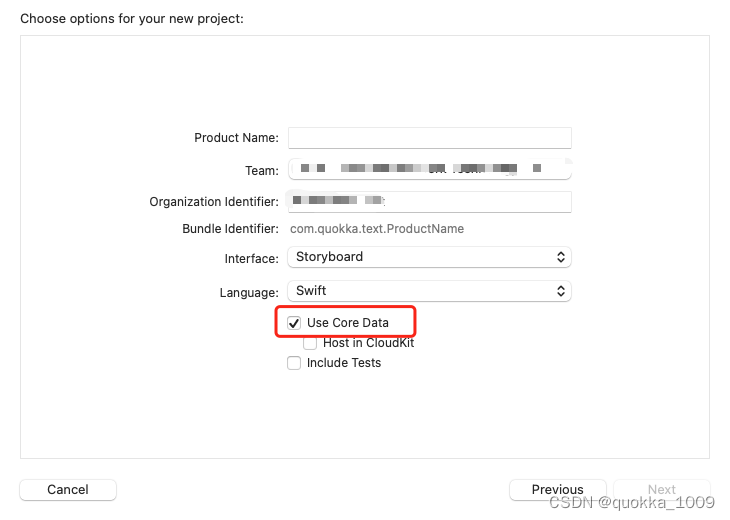Go back with the Previous button
Viewport: 730px width, 520px height.
tap(557, 490)
